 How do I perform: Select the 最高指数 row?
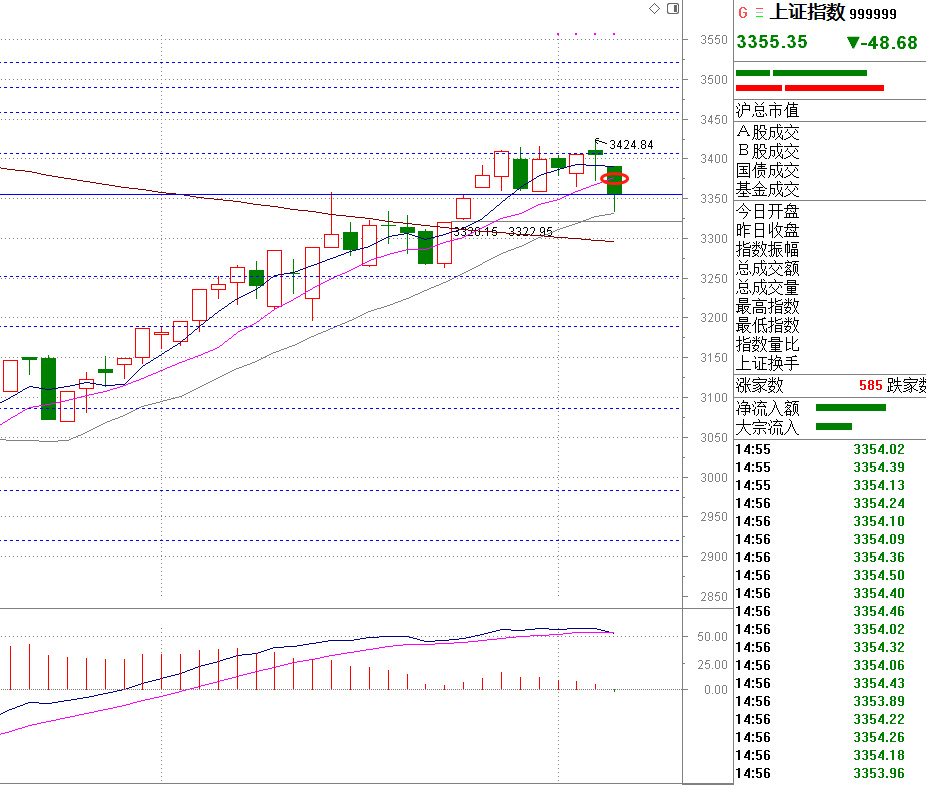[x=830, y=306]
